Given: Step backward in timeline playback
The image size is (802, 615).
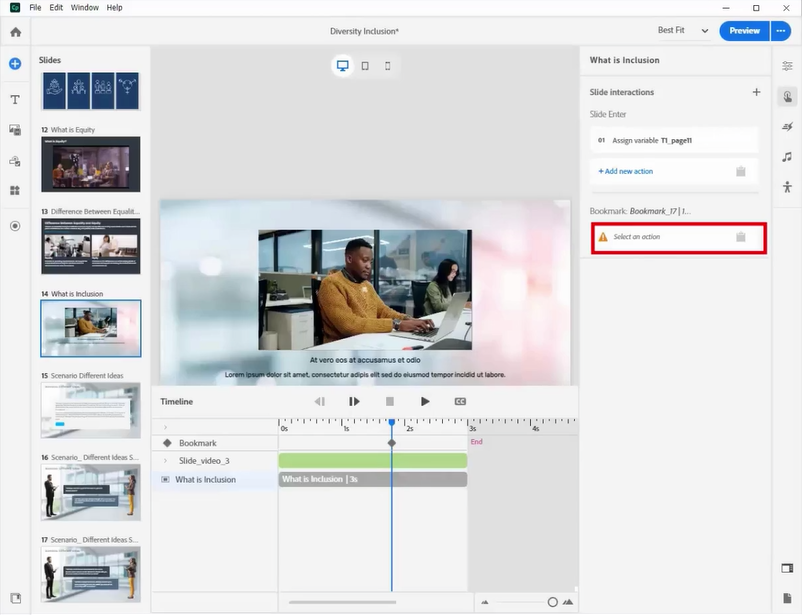Looking at the screenshot, I should tap(320, 402).
